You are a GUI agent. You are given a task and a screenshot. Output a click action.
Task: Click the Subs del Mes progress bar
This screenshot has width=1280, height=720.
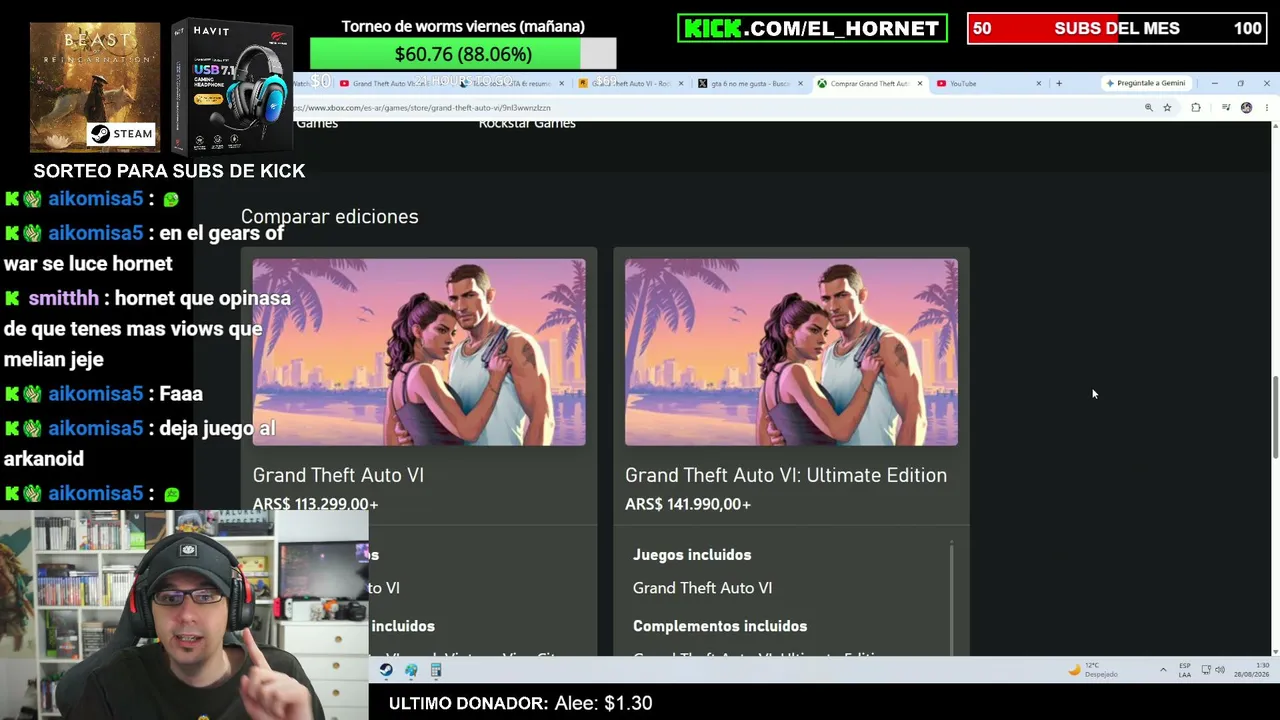click(1116, 28)
